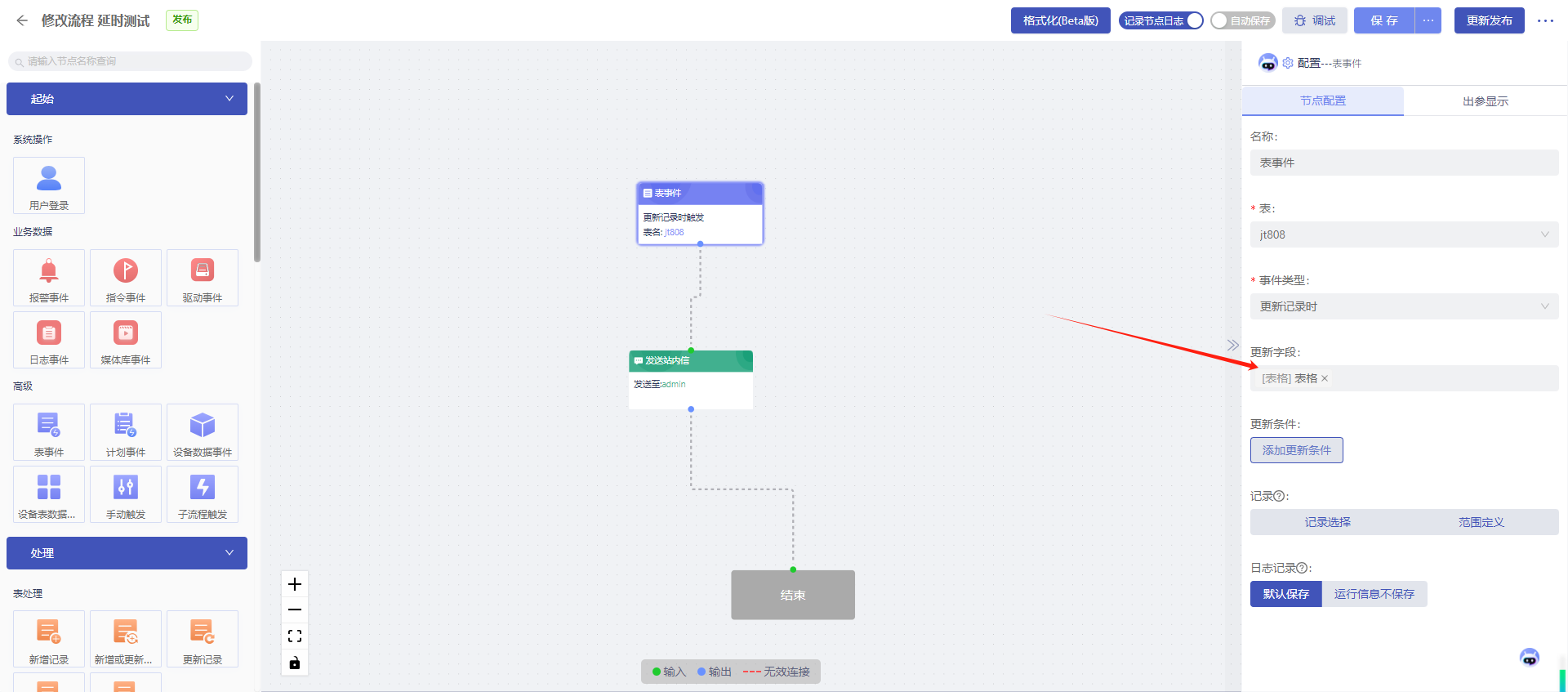Choose 记录选择 option
Image resolution: width=1568 pixels, height=692 pixels.
click(1327, 522)
